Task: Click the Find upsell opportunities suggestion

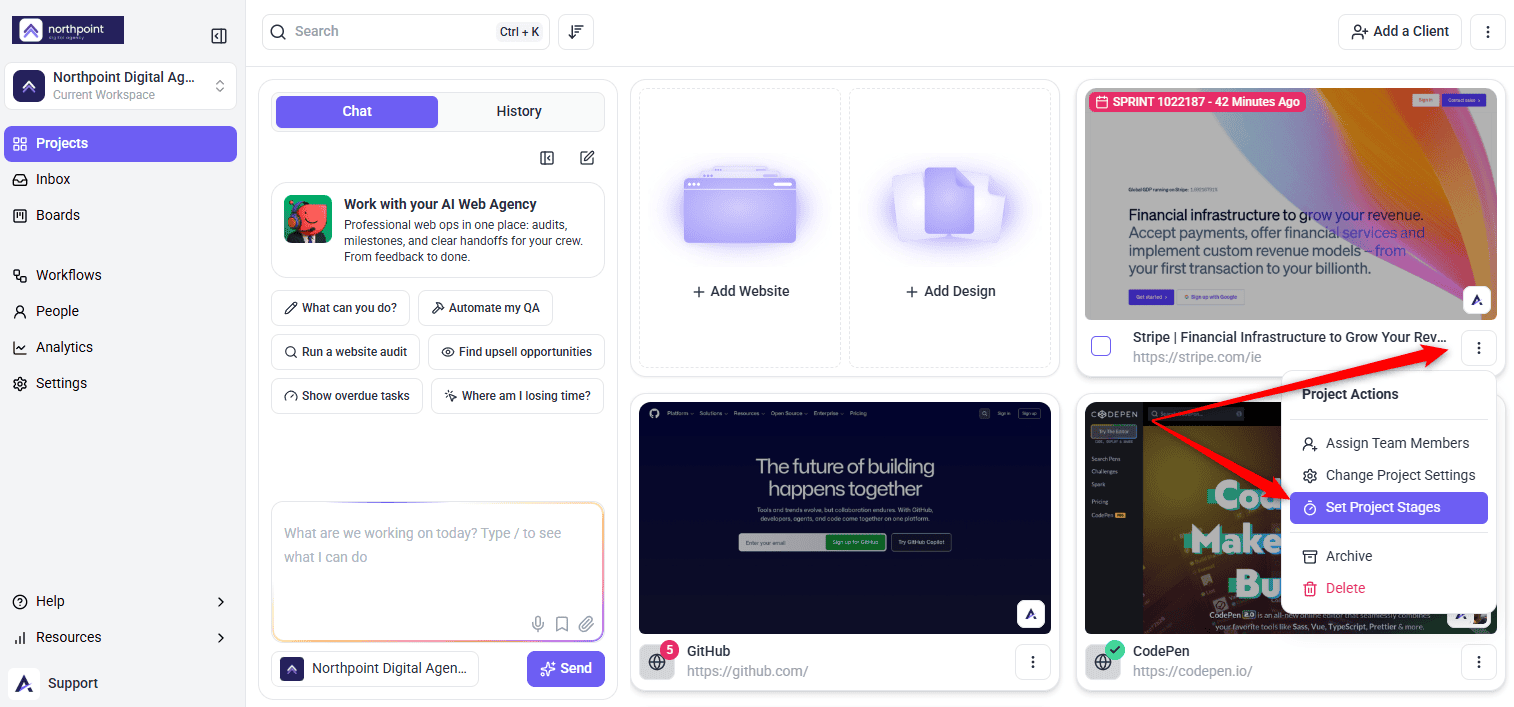Action: [516, 352]
